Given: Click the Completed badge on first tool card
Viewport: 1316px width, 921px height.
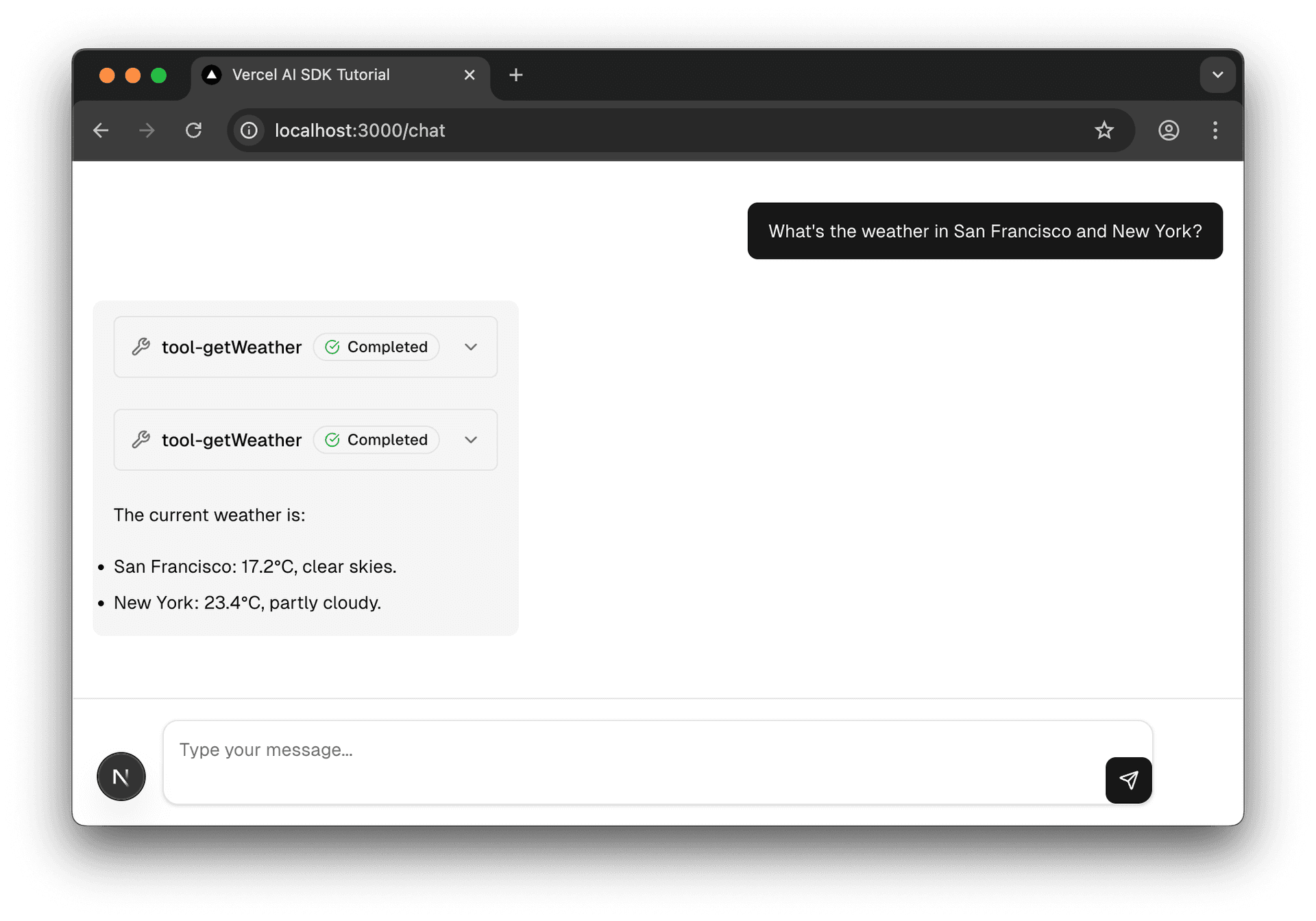Looking at the screenshot, I should pos(376,347).
